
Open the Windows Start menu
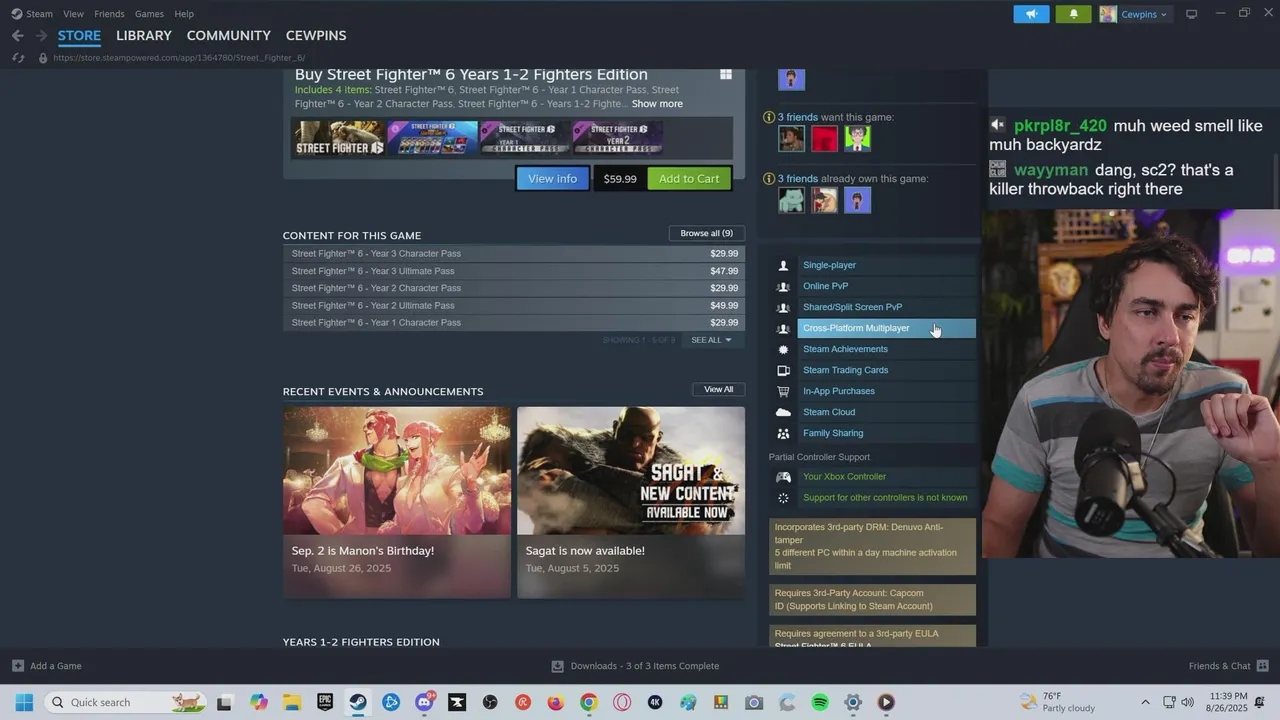(x=24, y=702)
